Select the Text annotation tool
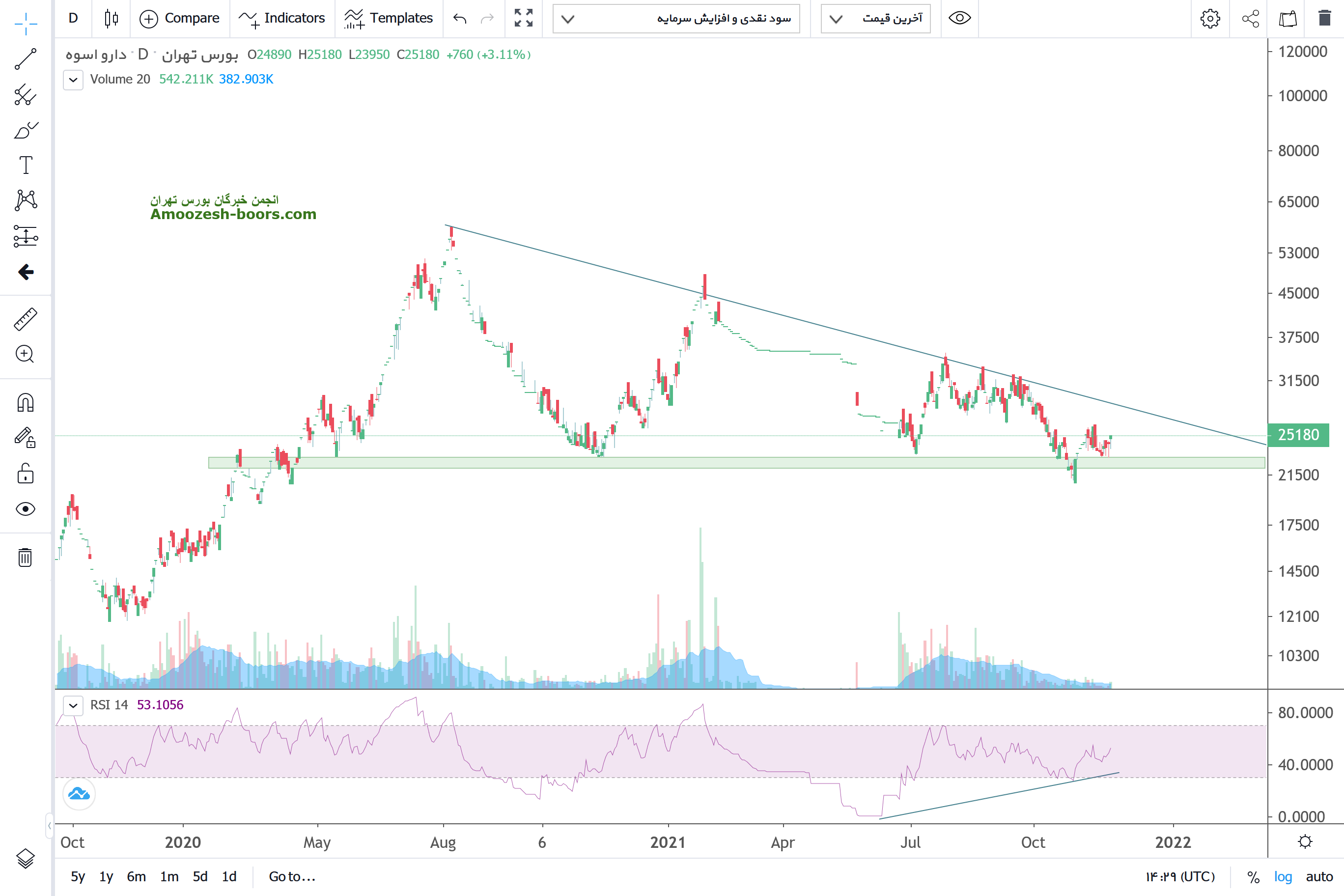 25,165
